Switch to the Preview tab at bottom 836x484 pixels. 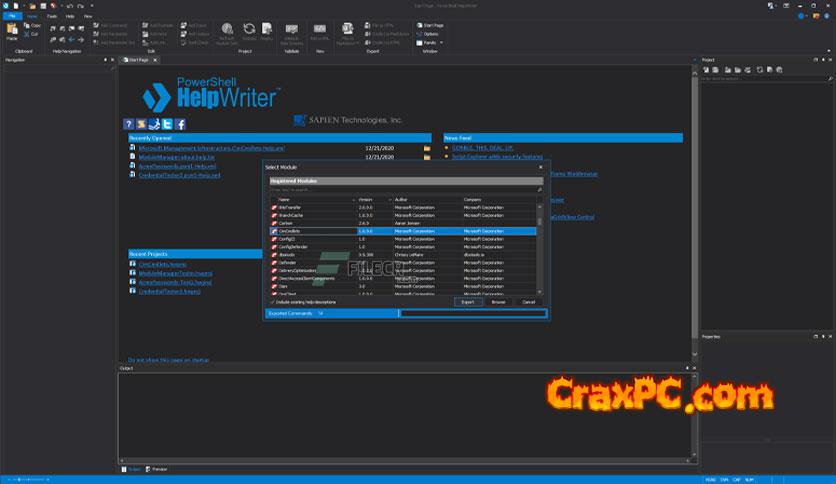click(x=159, y=468)
